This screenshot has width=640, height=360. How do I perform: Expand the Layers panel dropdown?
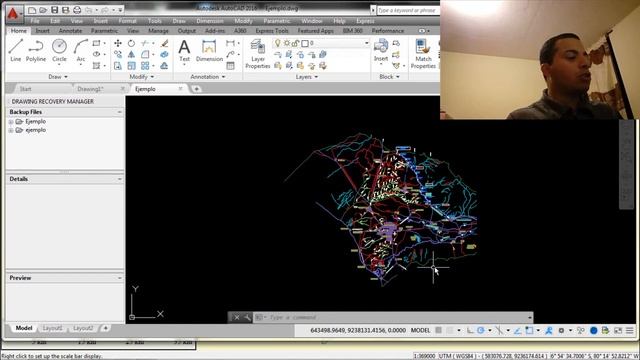(x=307, y=77)
